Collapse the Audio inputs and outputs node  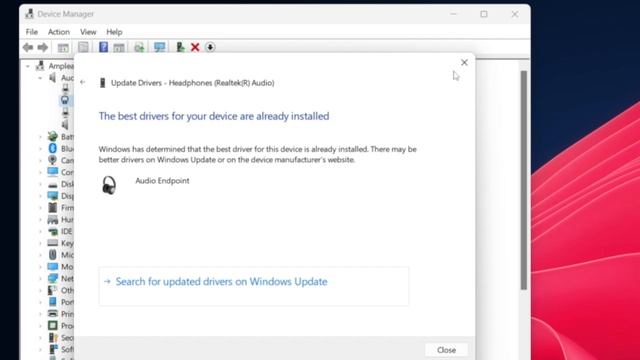[x=40, y=78]
